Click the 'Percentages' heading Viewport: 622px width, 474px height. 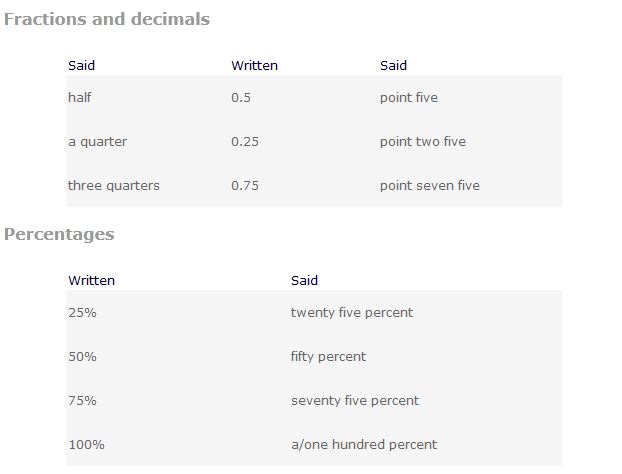click(59, 234)
